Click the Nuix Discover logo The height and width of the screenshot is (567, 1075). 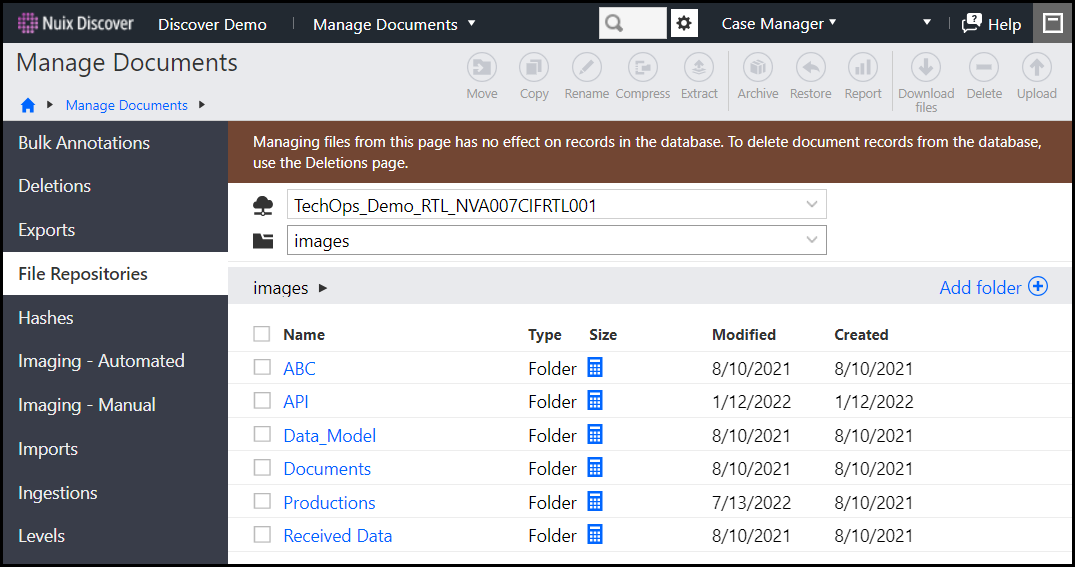(75, 23)
